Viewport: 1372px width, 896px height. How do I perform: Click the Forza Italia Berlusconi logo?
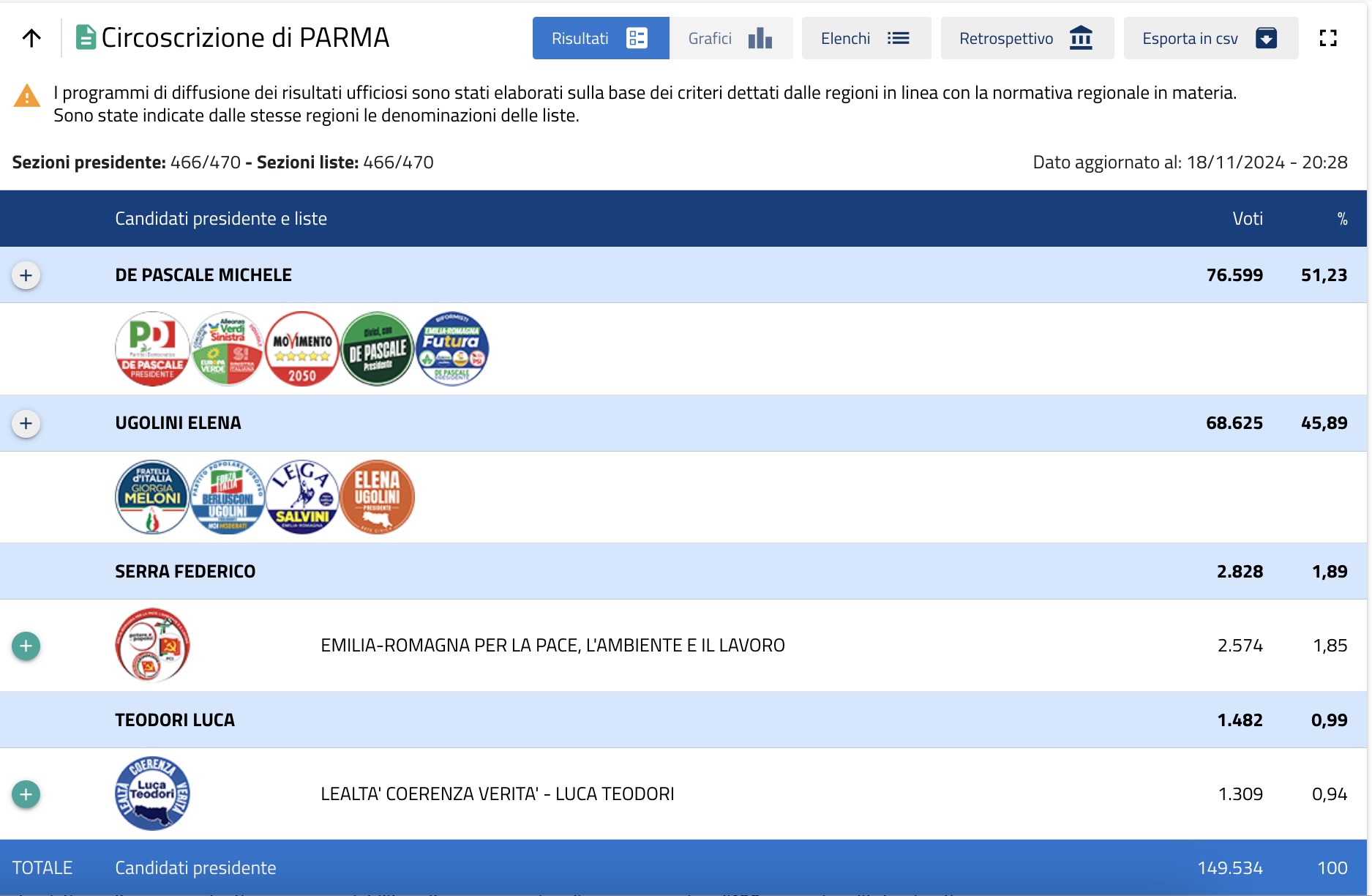(228, 497)
